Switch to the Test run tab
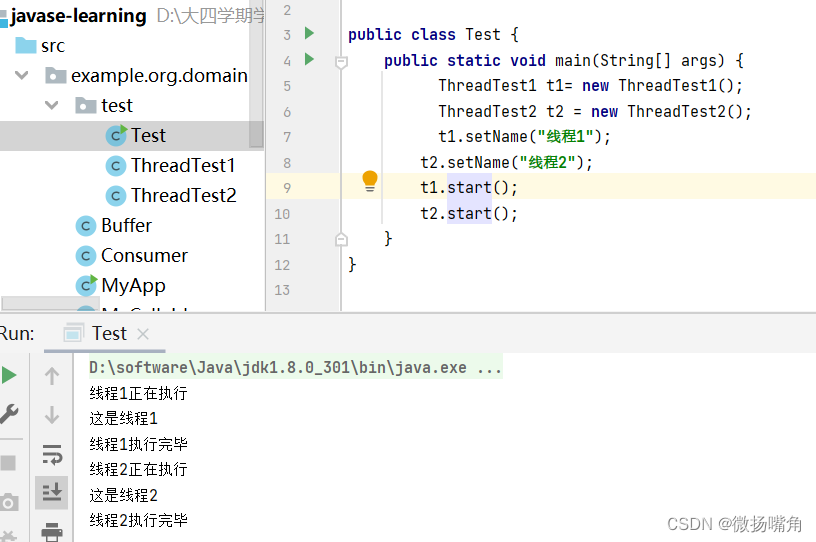 109,334
